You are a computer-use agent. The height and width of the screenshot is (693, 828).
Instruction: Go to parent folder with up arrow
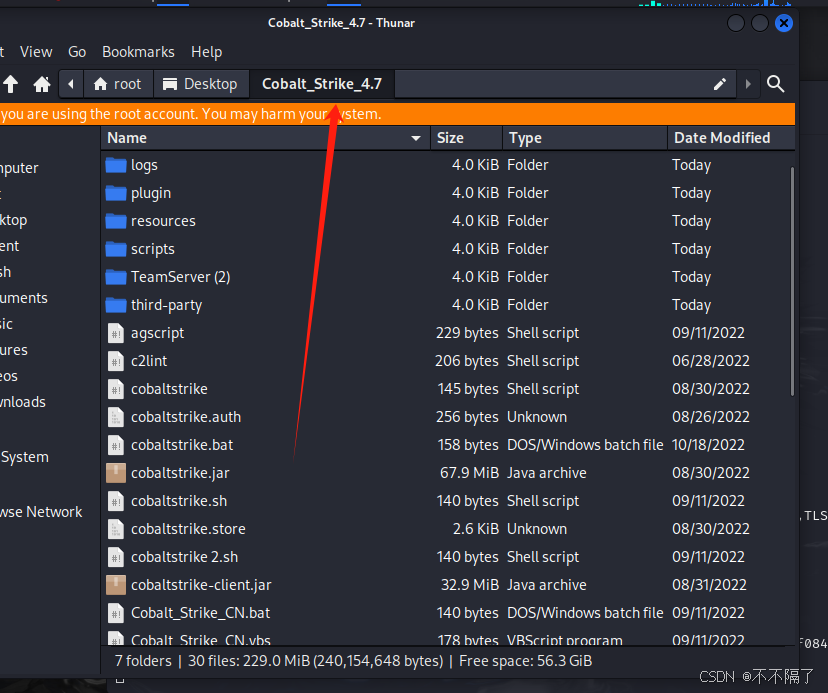point(10,84)
